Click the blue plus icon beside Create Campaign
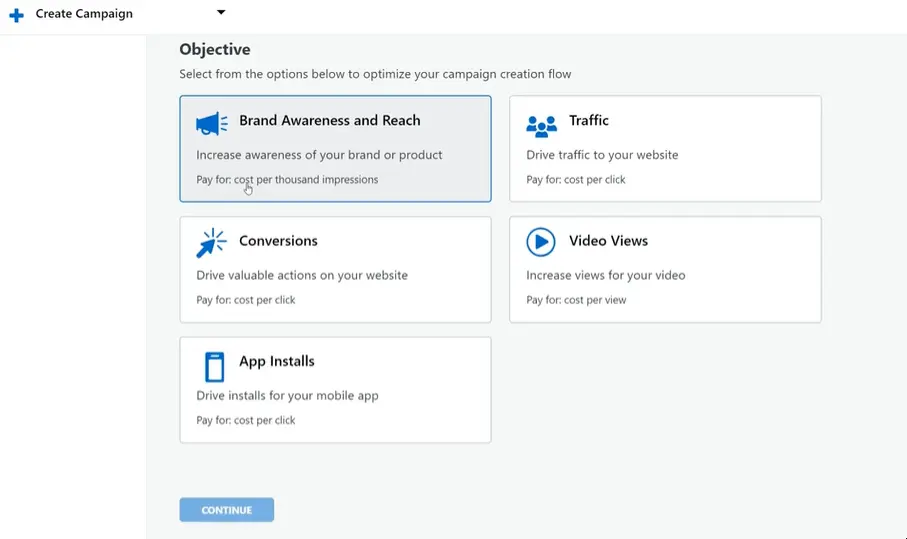 pyautogui.click(x=16, y=15)
